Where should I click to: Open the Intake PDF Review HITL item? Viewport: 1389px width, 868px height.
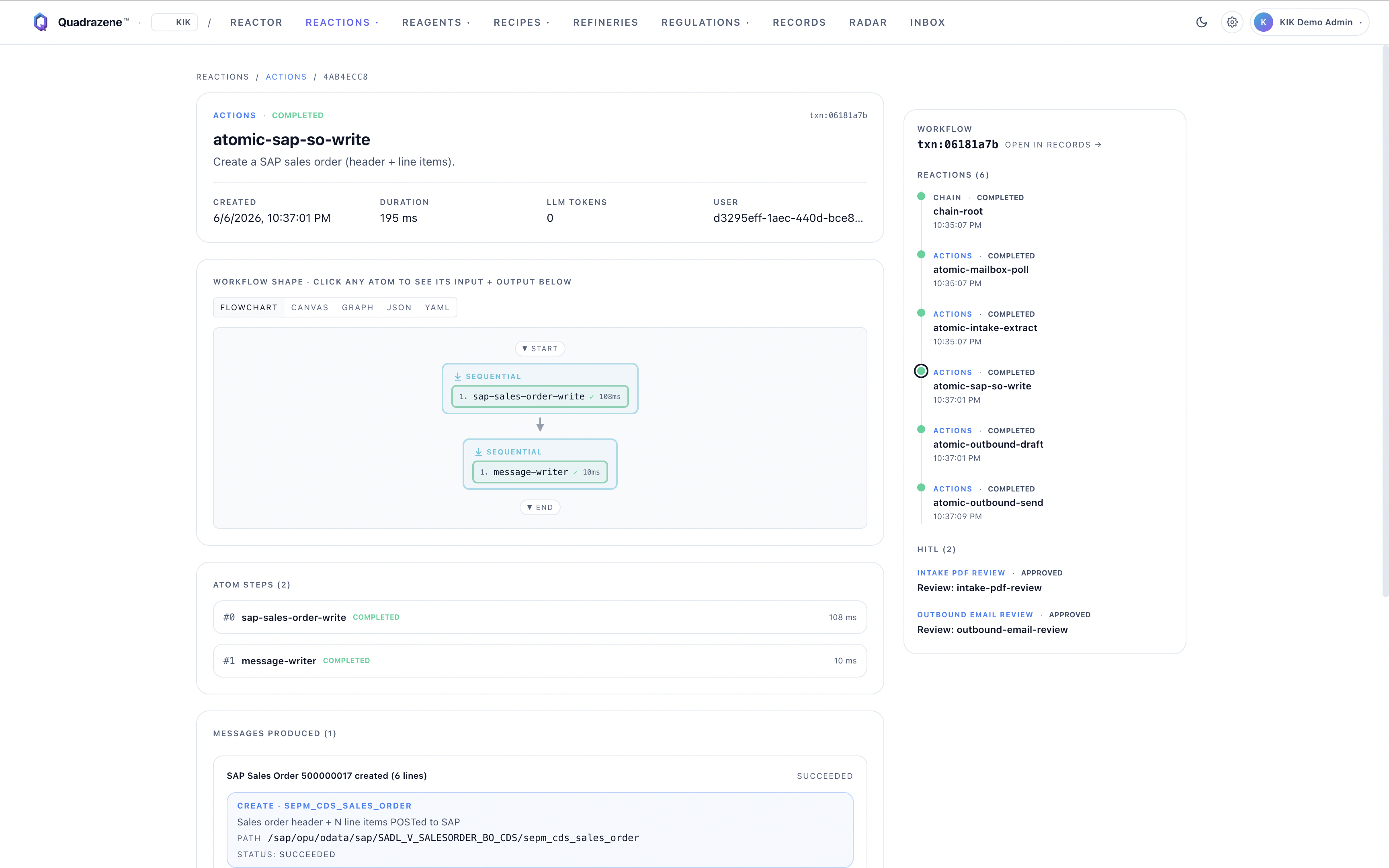tap(961, 573)
